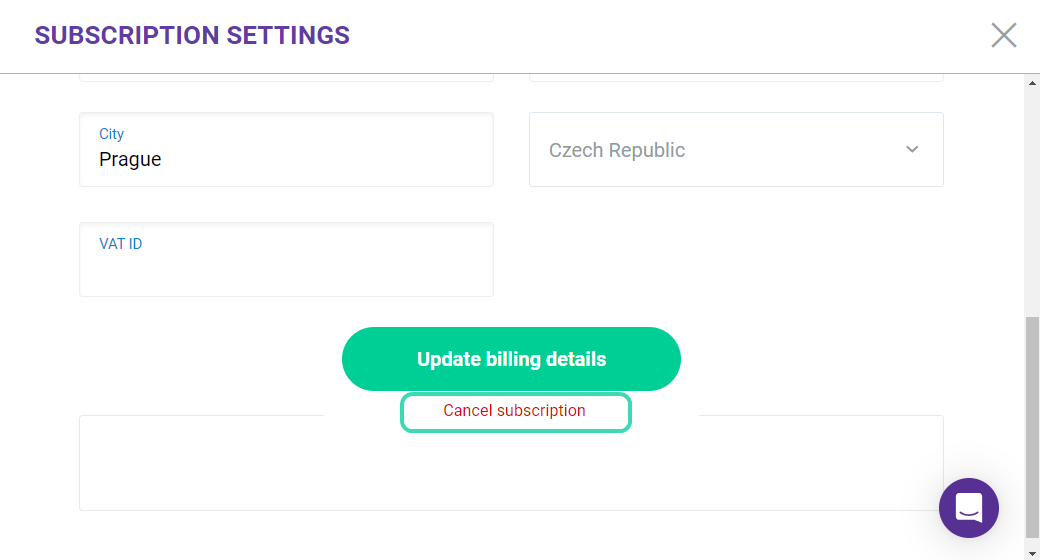Viewport: 1040px width, 560px height.
Task: Click the City field label
Action: (x=111, y=133)
